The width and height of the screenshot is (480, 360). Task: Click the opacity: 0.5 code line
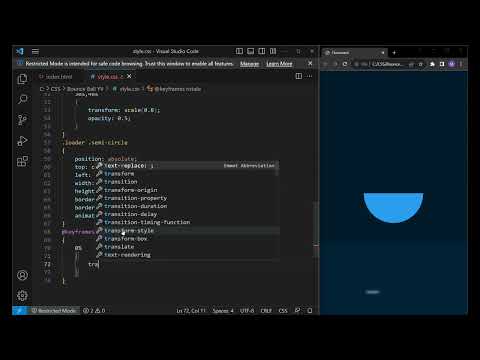[109, 118]
